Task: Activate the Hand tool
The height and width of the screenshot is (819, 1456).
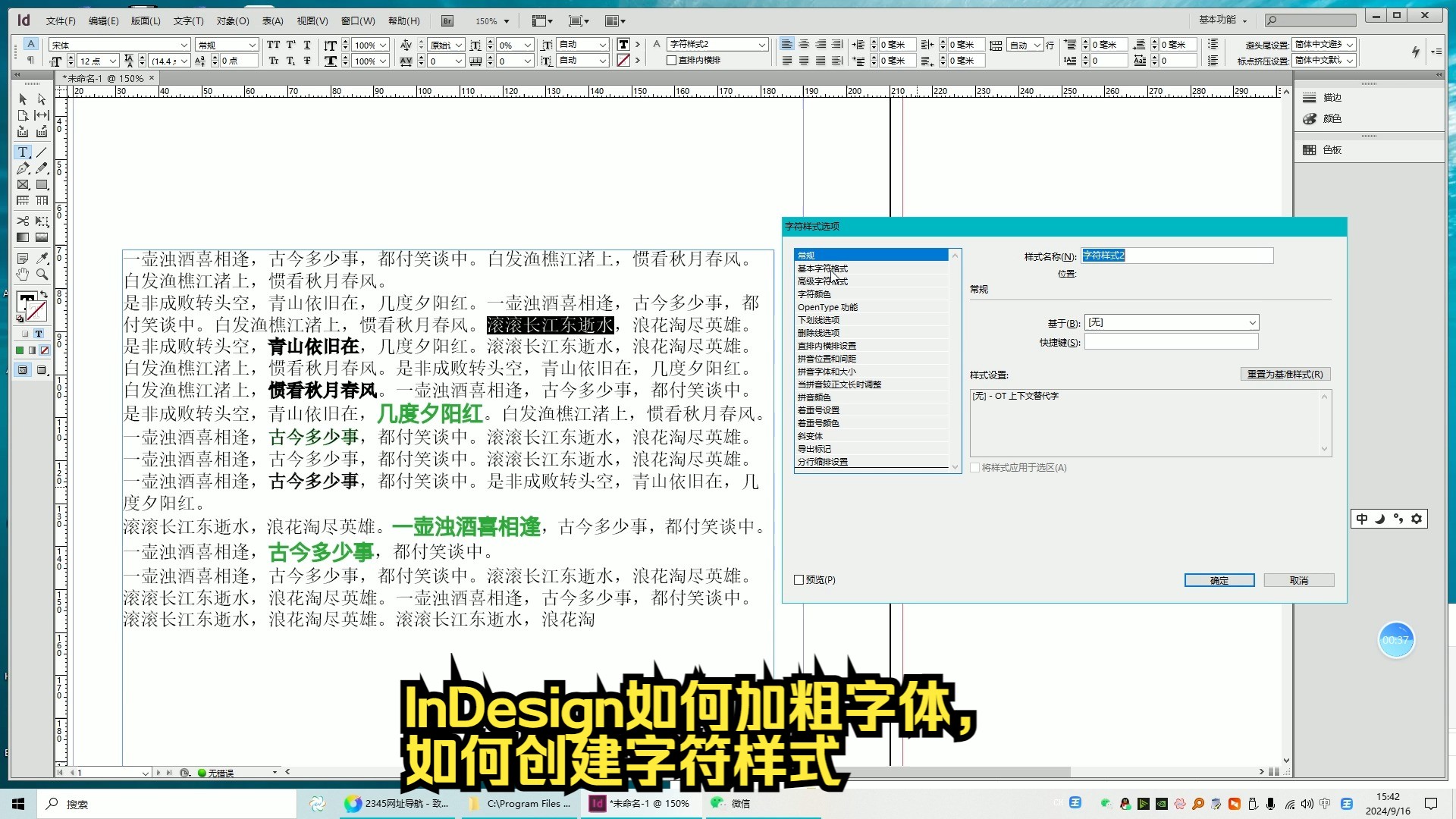Action: pos(22,275)
